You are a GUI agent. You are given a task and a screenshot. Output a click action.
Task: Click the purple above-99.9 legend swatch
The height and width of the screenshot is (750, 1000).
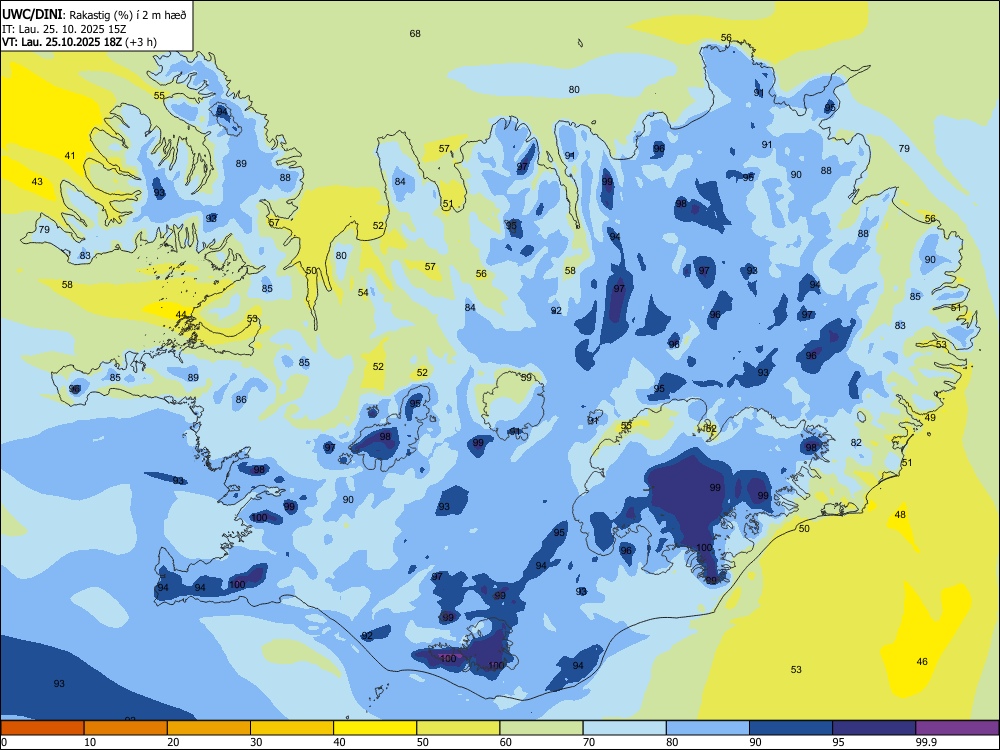(957, 728)
